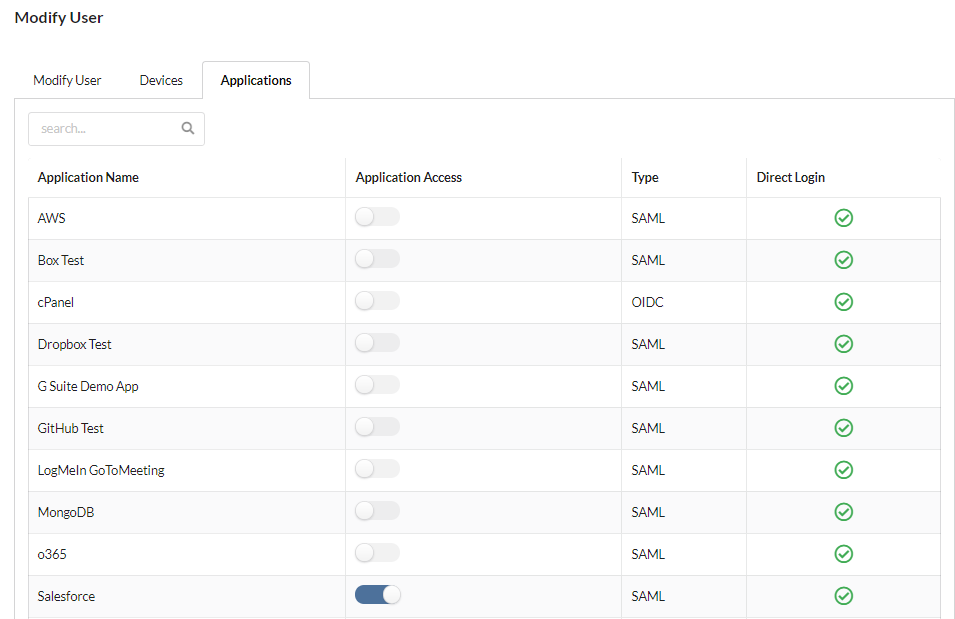The height and width of the screenshot is (619, 955).
Task: Click the MongoDB direct login checkmark
Action: coord(844,512)
